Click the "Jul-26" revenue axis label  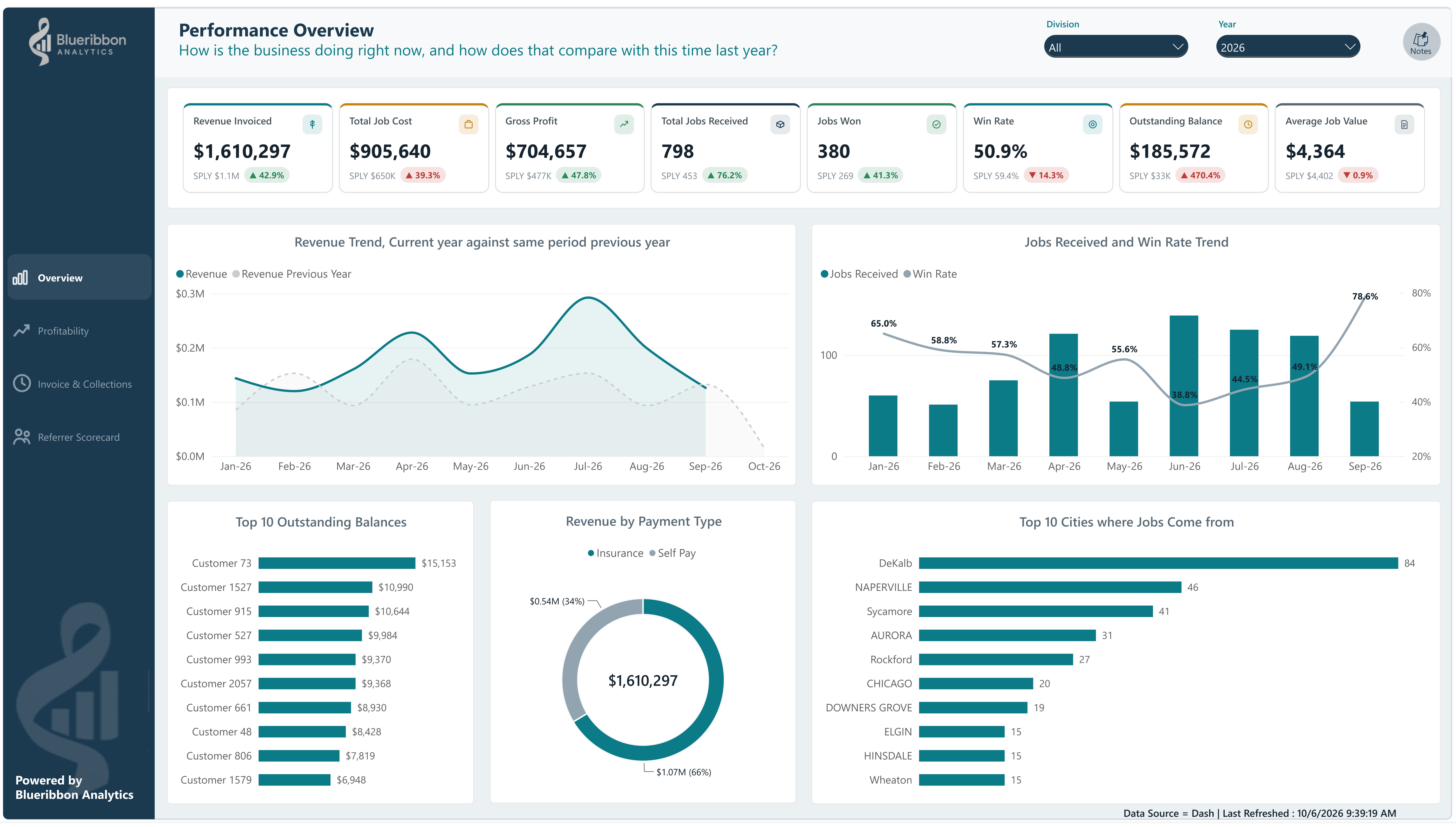pos(588,466)
